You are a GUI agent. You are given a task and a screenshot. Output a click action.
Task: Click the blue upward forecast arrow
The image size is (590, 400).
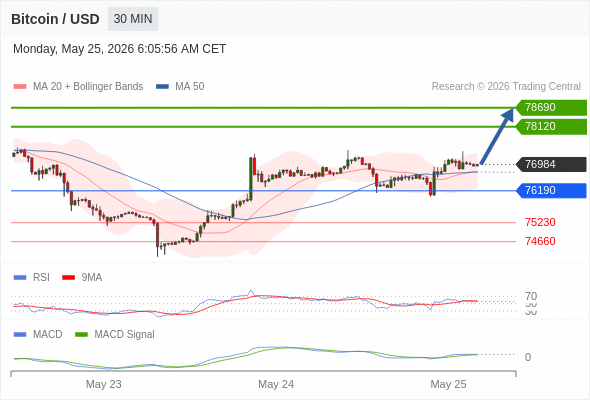click(x=497, y=136)
